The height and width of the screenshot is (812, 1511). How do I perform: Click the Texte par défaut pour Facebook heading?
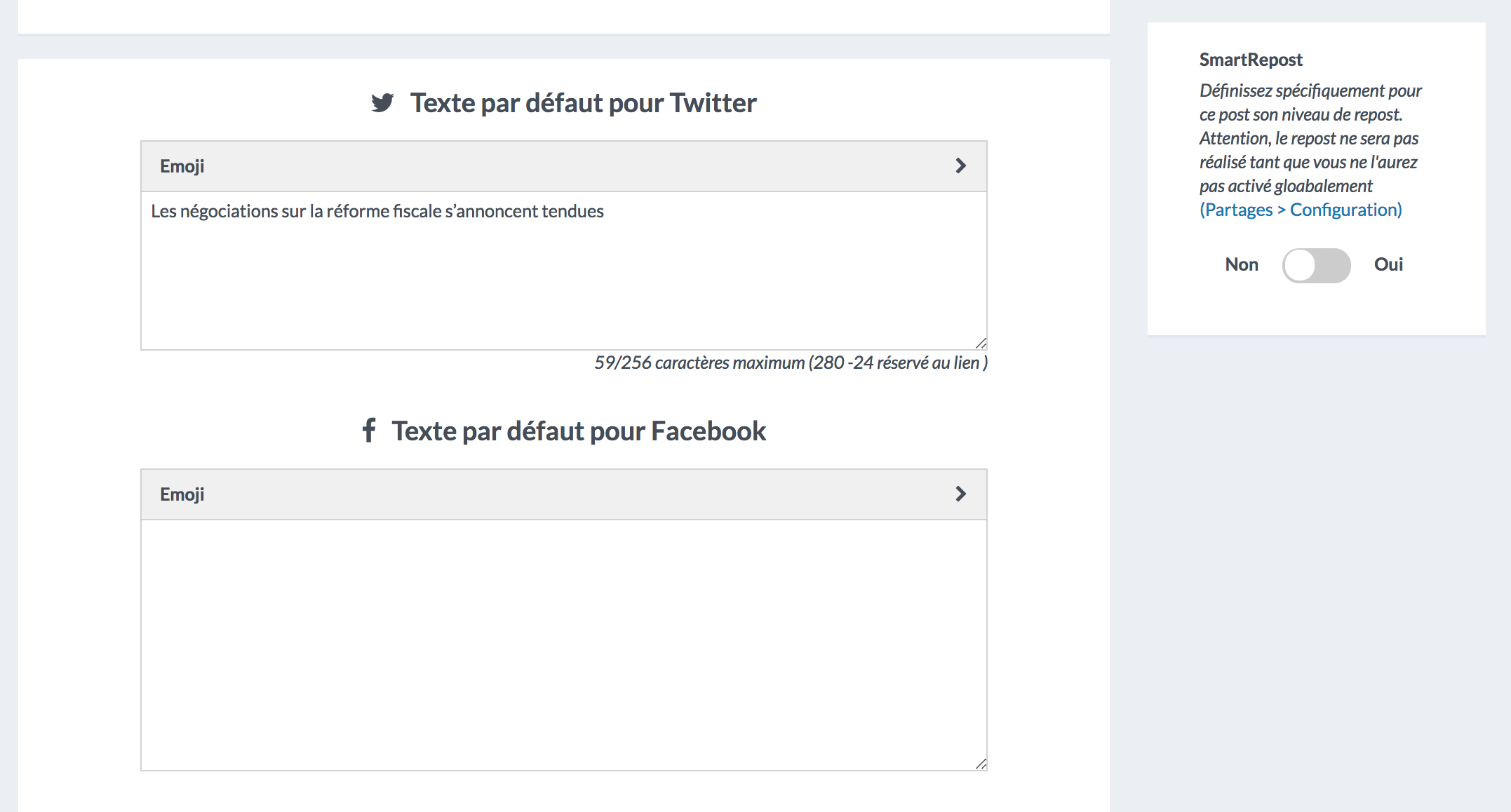pos(579,431)
